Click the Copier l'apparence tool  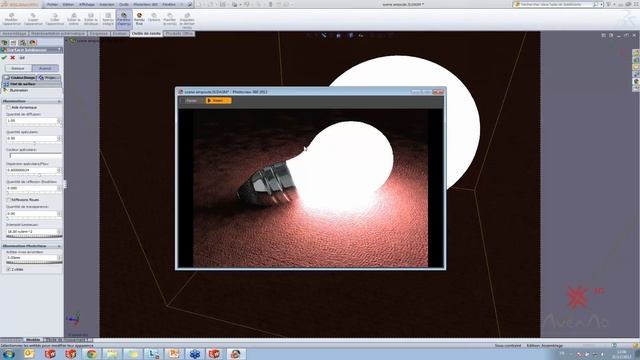pos(33,19)
